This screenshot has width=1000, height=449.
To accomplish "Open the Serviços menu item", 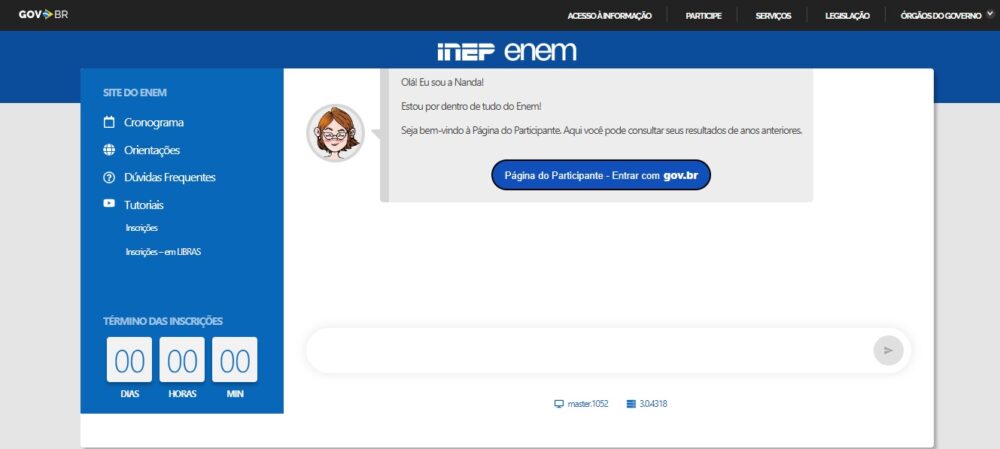I will click(x=773, y=15).
